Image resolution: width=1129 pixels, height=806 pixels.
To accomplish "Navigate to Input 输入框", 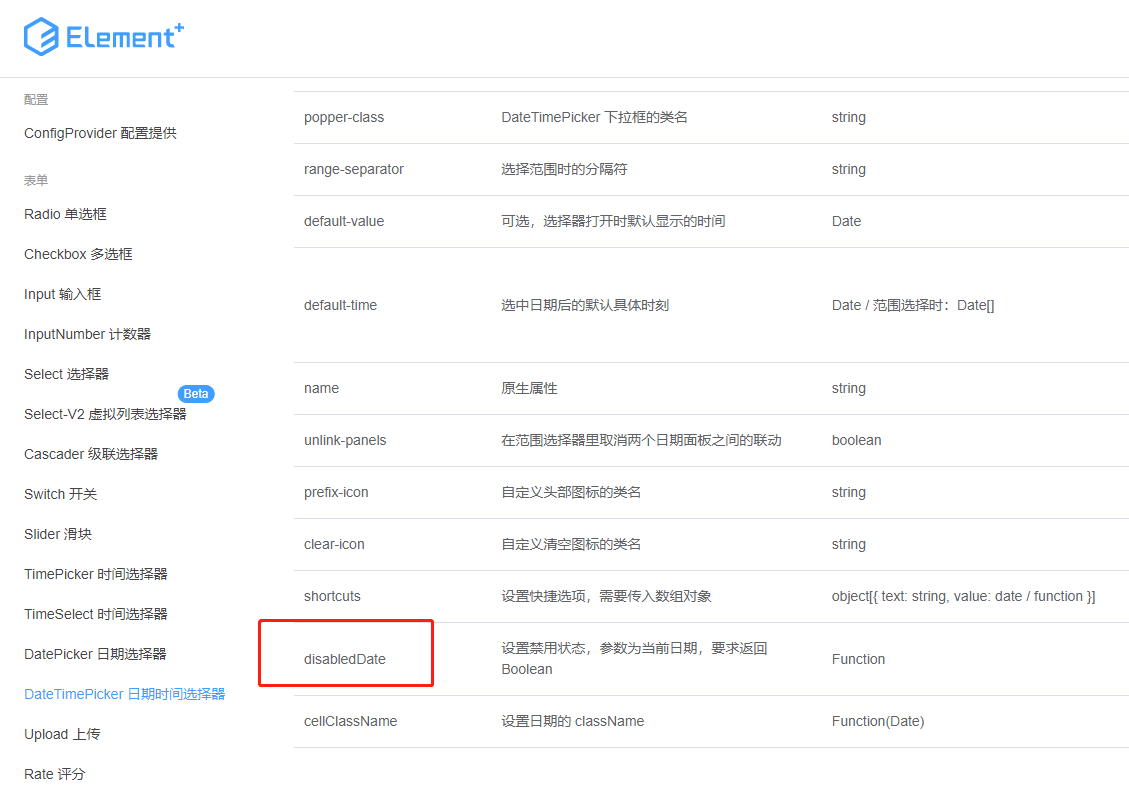I will tap(61, 293).
